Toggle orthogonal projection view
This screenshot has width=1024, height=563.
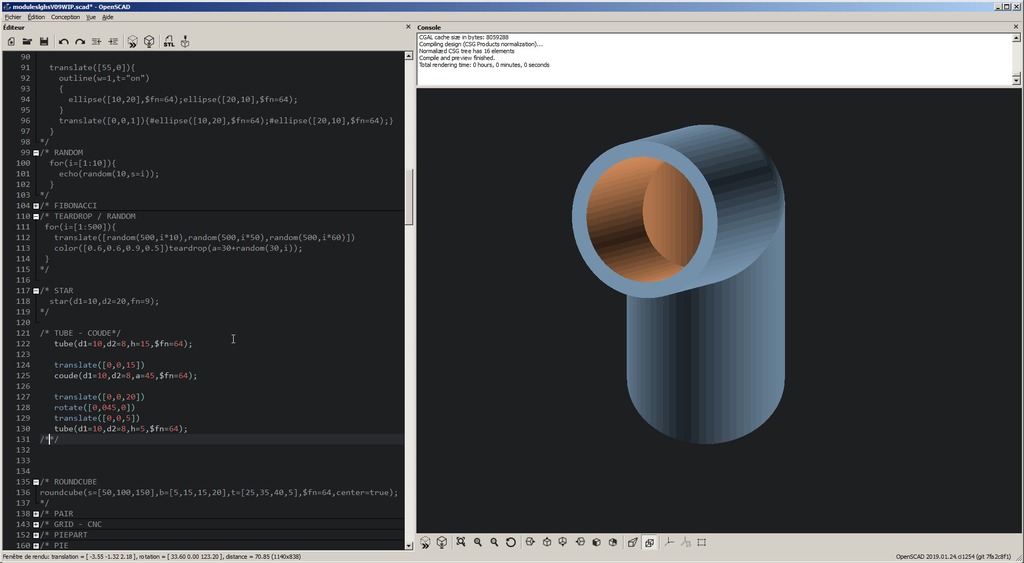click(x=649, y=543)
